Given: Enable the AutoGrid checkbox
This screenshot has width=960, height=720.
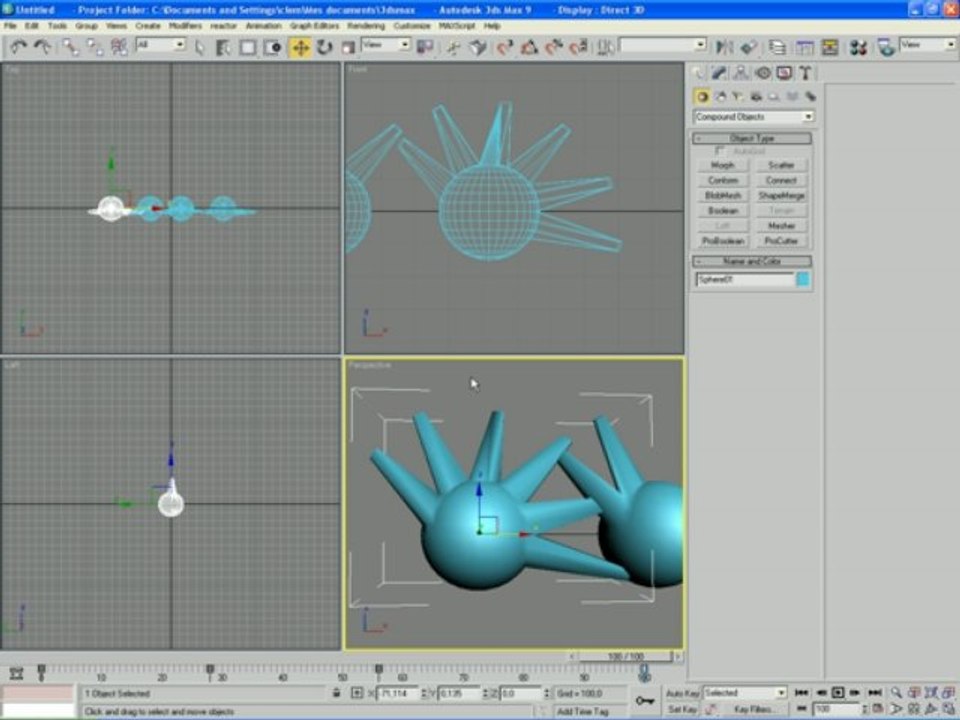Looking at the screenshot, I should tap(719, 151).
